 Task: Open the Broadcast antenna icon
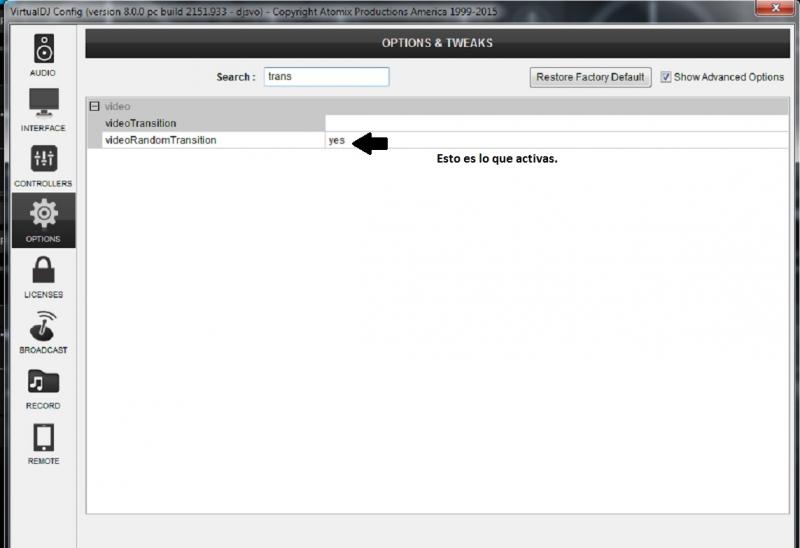pos(43,326)
